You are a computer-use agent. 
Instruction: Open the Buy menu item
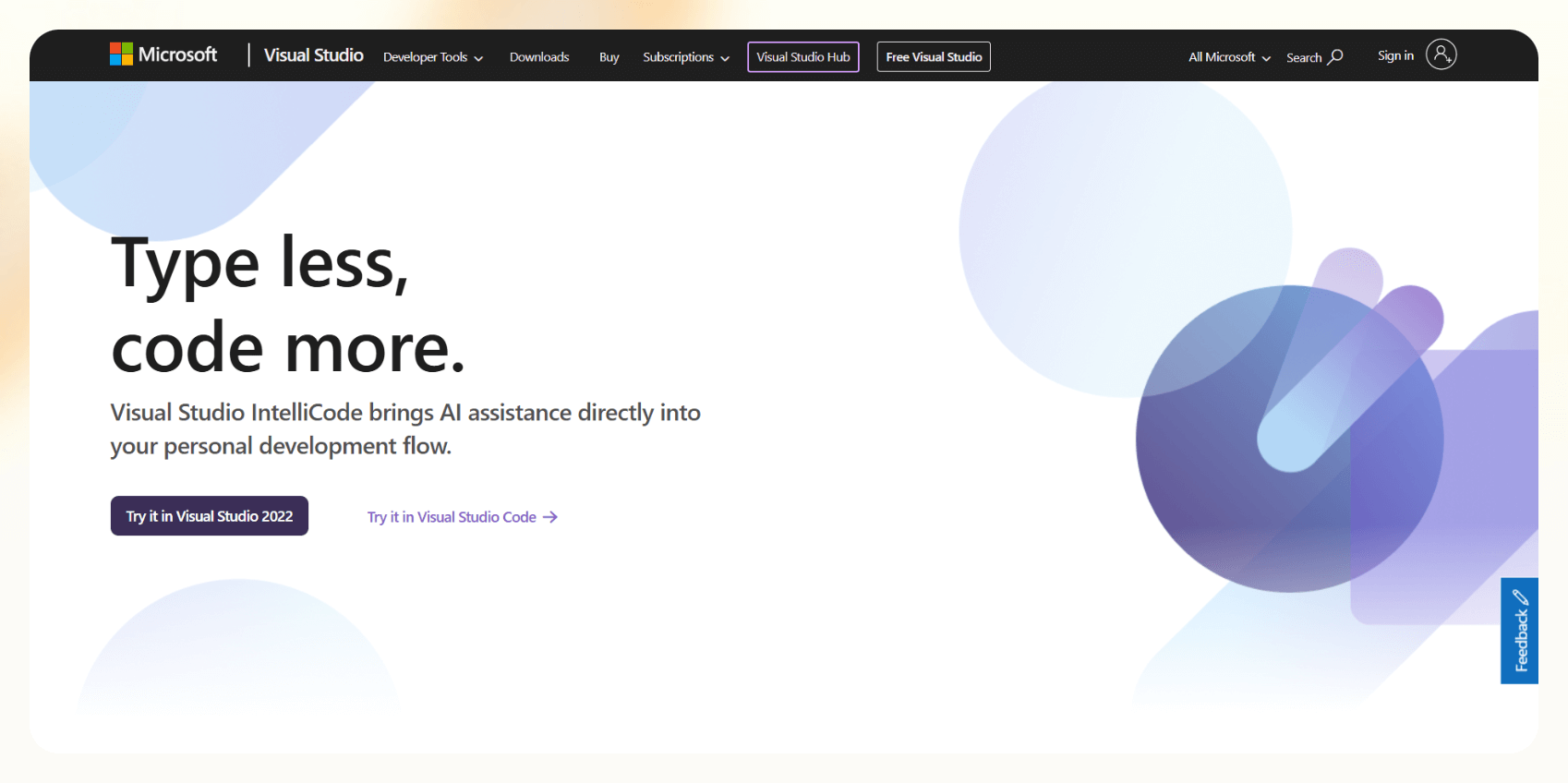pos(609,57)
